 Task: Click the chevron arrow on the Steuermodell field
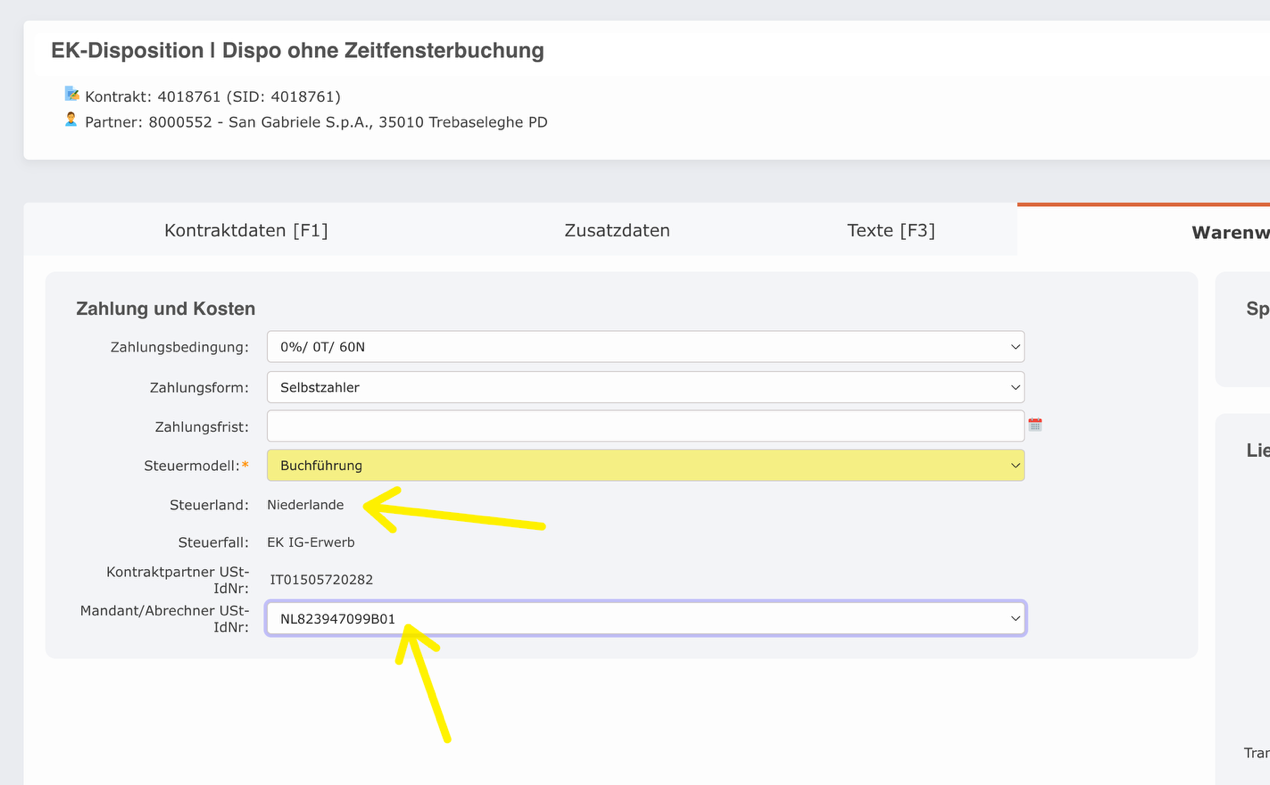point(1015,465)
